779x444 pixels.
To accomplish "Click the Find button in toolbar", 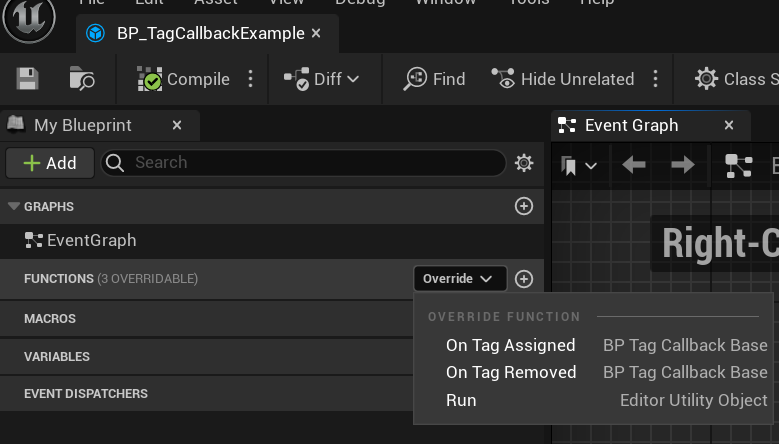I will click(x=434, y=79).
